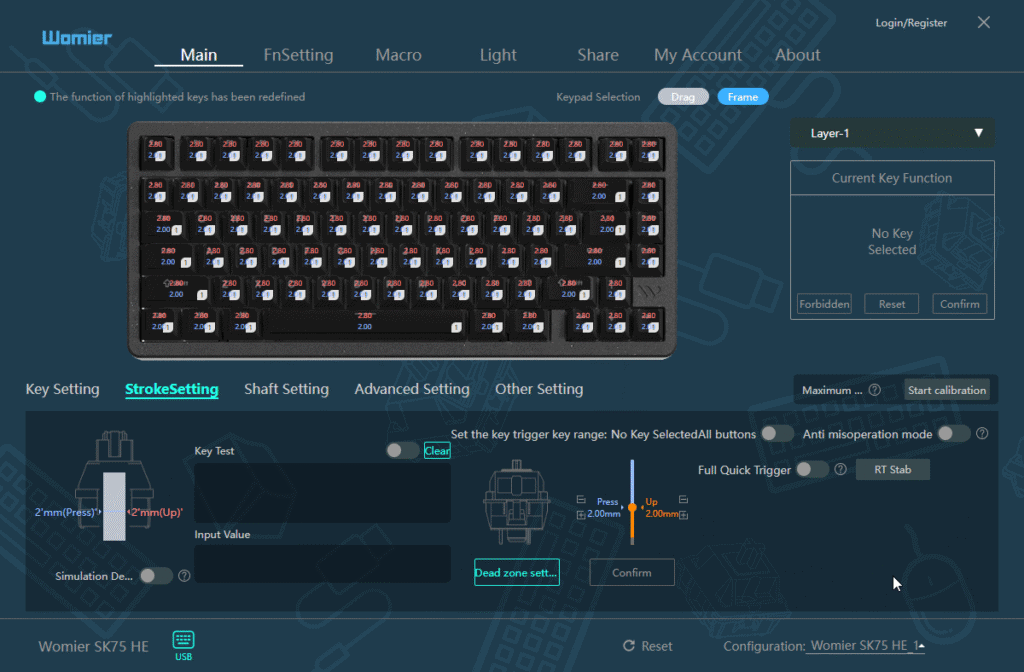
Task: Switch to Advanced Setting tab
Action: click(x=412, y=389)
